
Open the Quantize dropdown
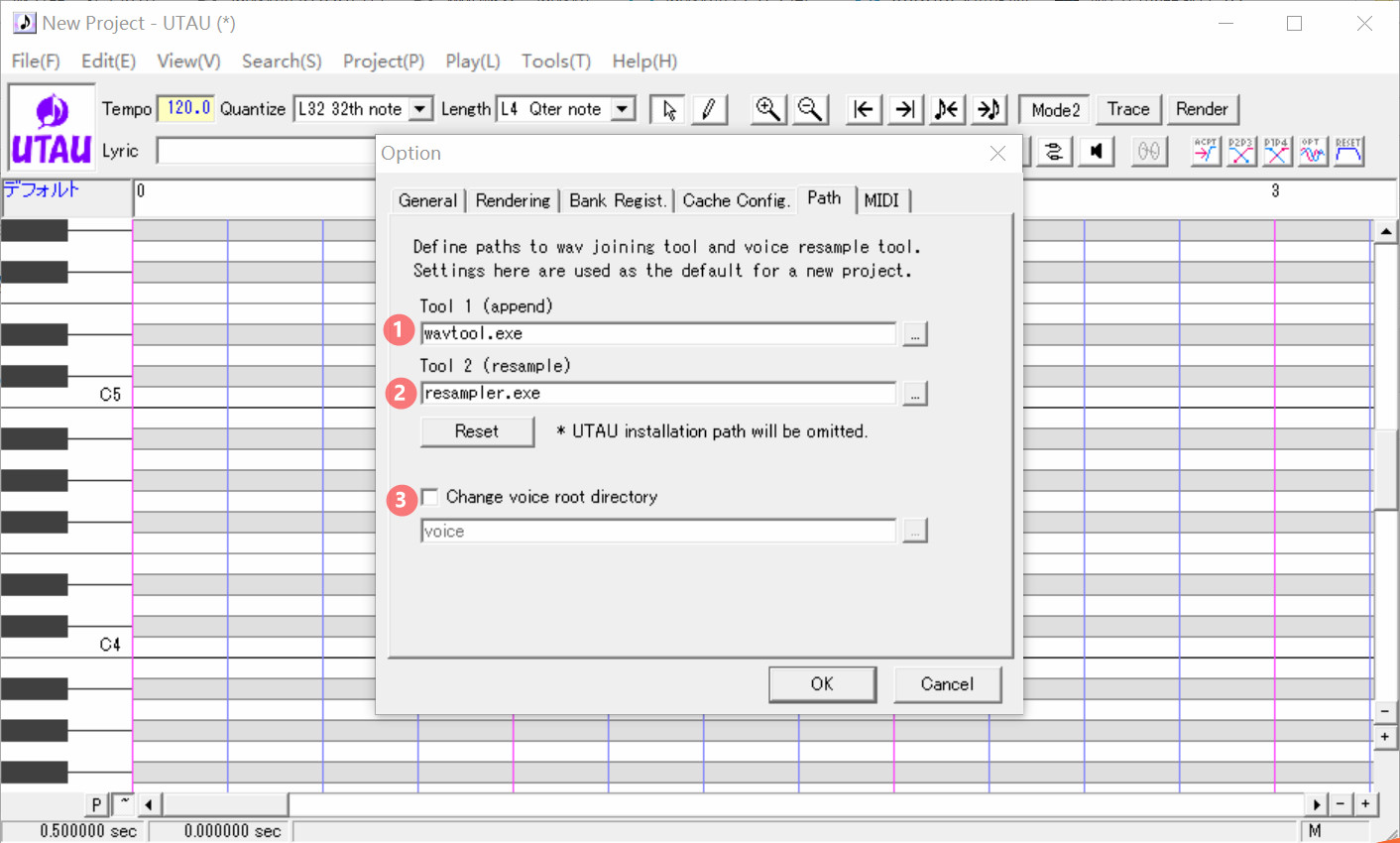tap(421, 109)
